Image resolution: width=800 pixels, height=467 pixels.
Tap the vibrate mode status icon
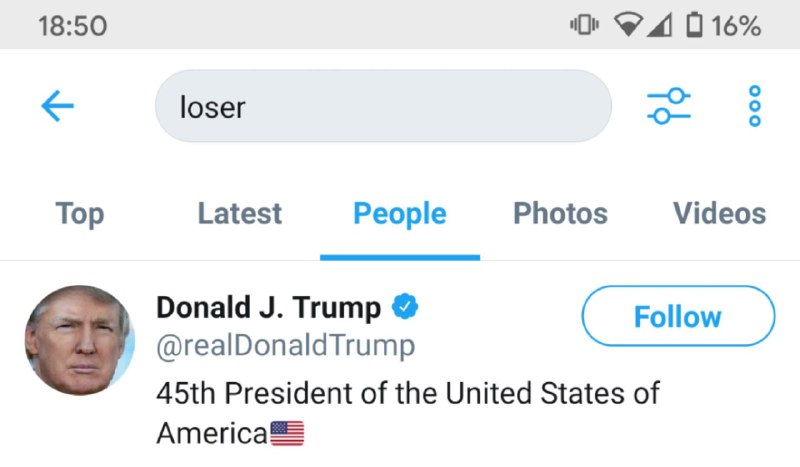pos(584,25)
